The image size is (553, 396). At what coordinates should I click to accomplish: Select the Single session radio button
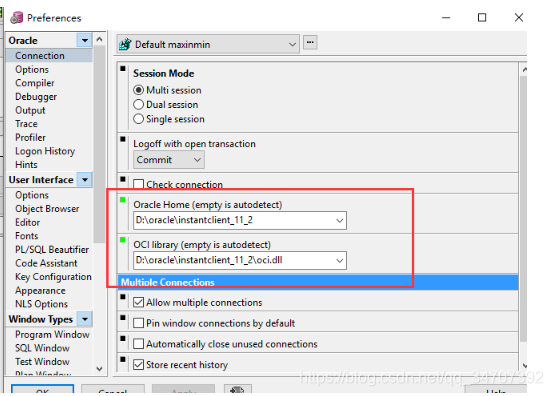tap(139, 119)
